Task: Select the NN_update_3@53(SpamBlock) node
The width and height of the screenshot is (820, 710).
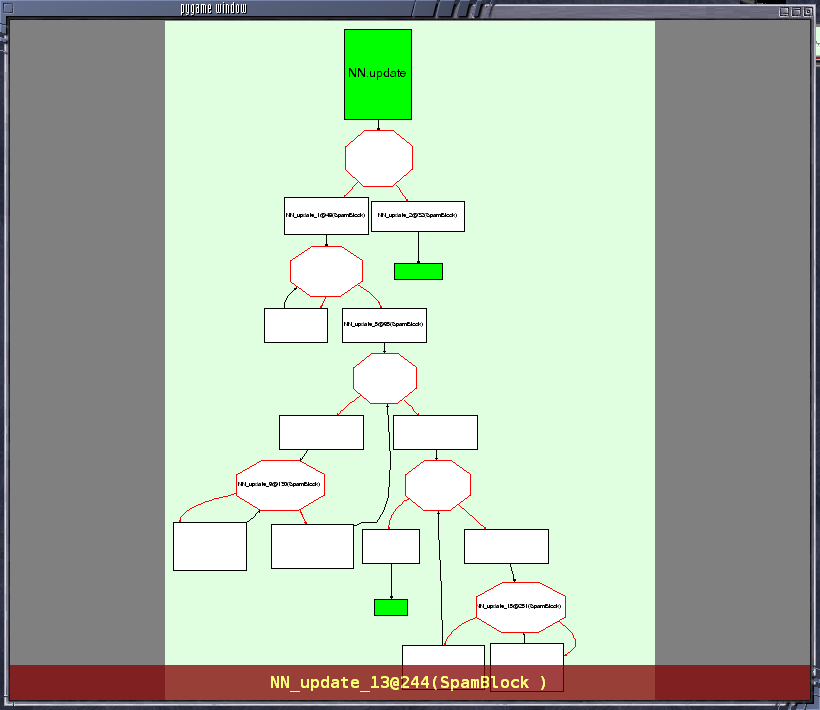Action: (x=418, y=216)
